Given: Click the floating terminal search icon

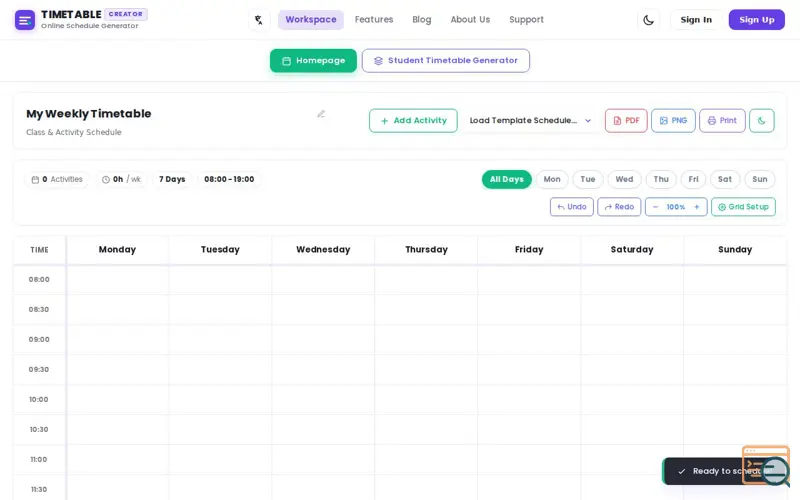Looking at the screenshot, I should tap(766, 465).
